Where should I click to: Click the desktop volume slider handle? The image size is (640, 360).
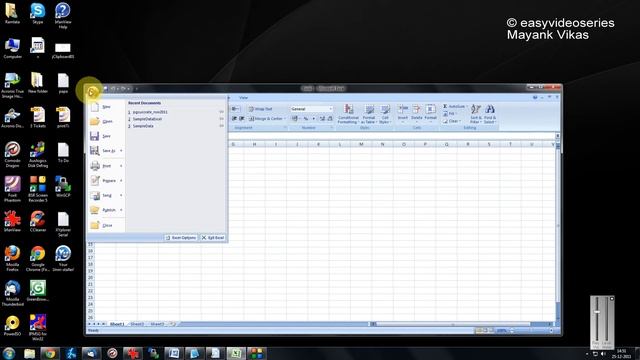click(x=597, y=312)
